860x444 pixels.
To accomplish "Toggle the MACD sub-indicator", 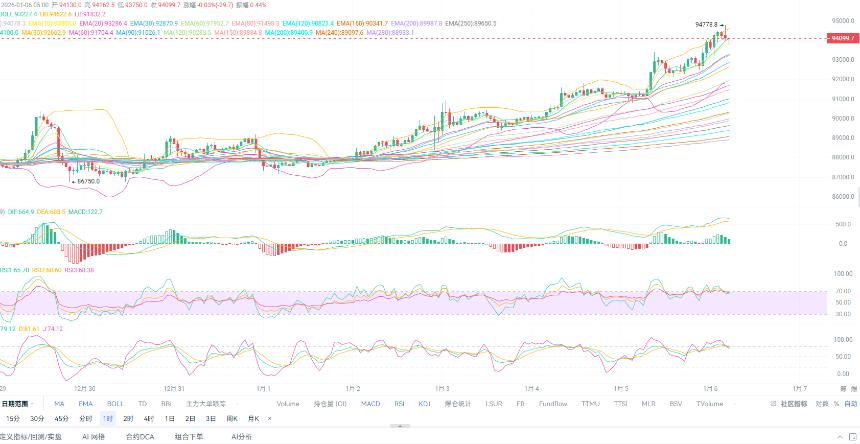I will click(x=370, y=404).
